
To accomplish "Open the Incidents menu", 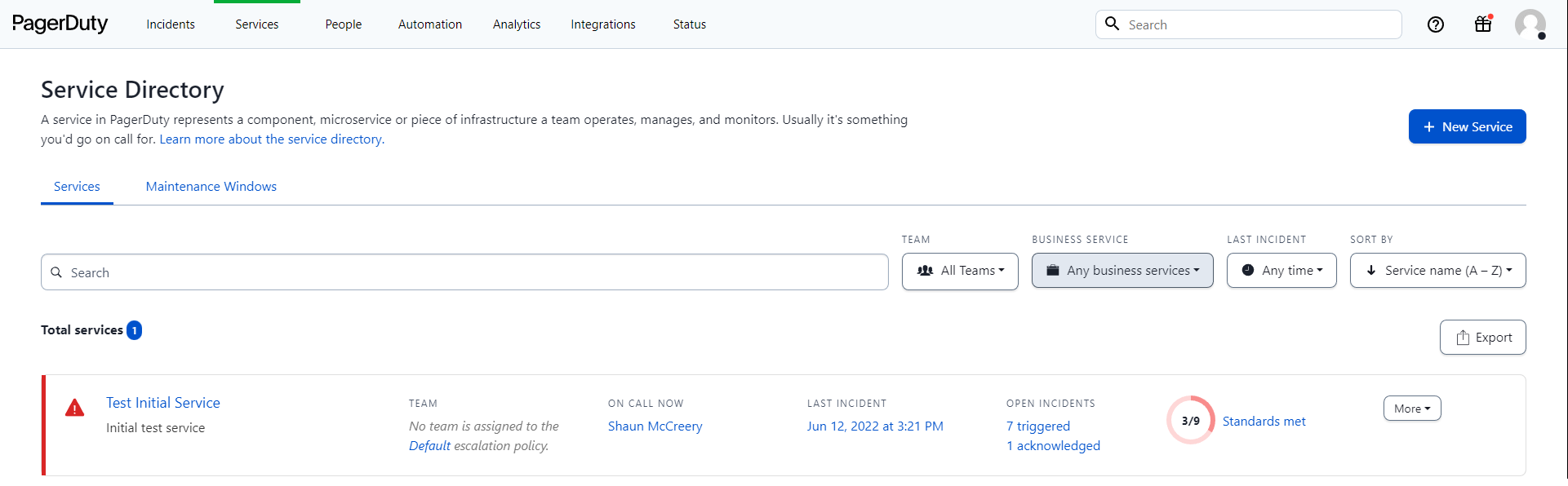I will [x=171, y=24].
